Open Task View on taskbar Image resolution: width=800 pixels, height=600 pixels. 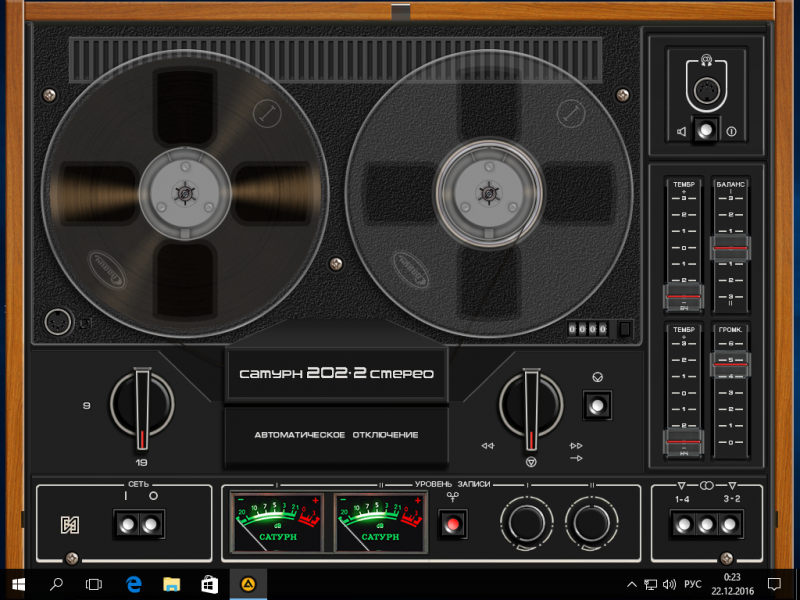coord(94,584)
